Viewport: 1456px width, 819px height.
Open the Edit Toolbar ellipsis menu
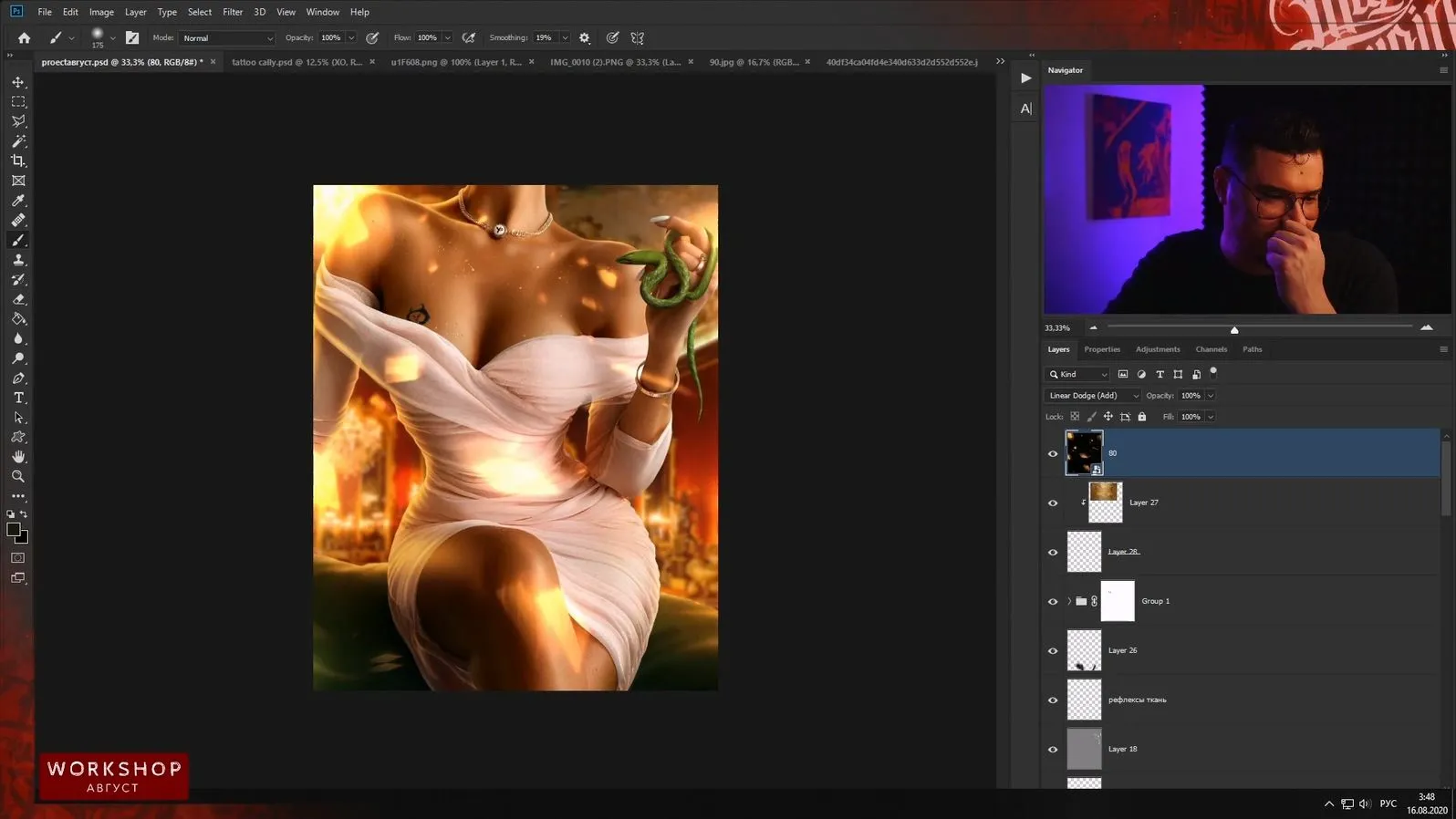coord(18,496)
